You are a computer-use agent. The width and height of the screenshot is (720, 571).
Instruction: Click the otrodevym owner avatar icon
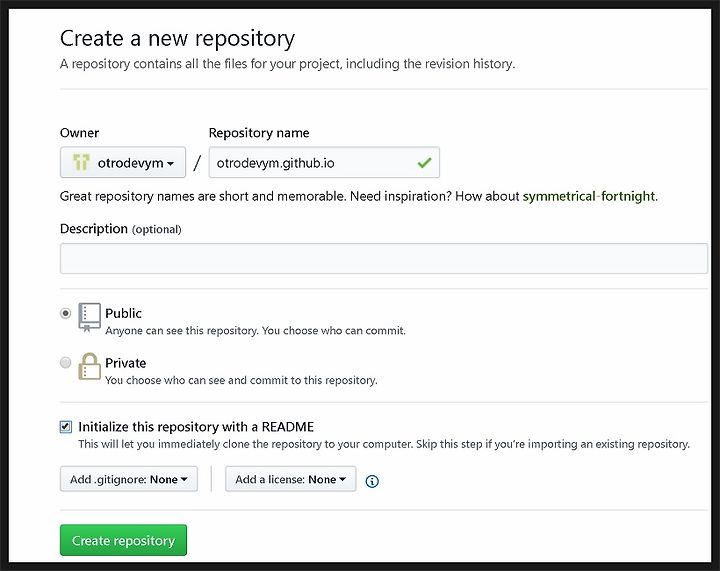tap(81, 162)
